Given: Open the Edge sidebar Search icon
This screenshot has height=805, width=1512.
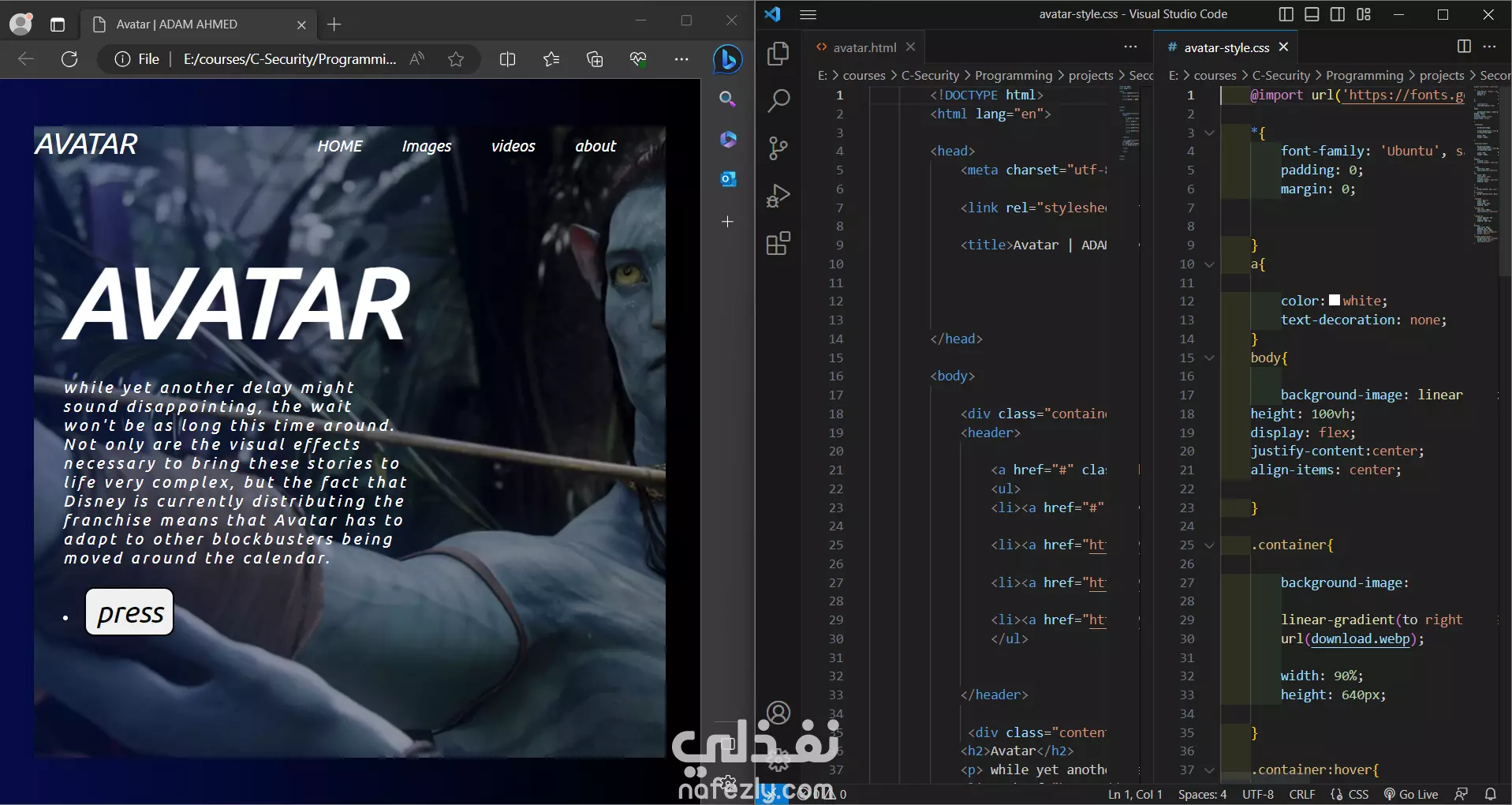Looking at the screenshot, I should (x=727, y=99).
